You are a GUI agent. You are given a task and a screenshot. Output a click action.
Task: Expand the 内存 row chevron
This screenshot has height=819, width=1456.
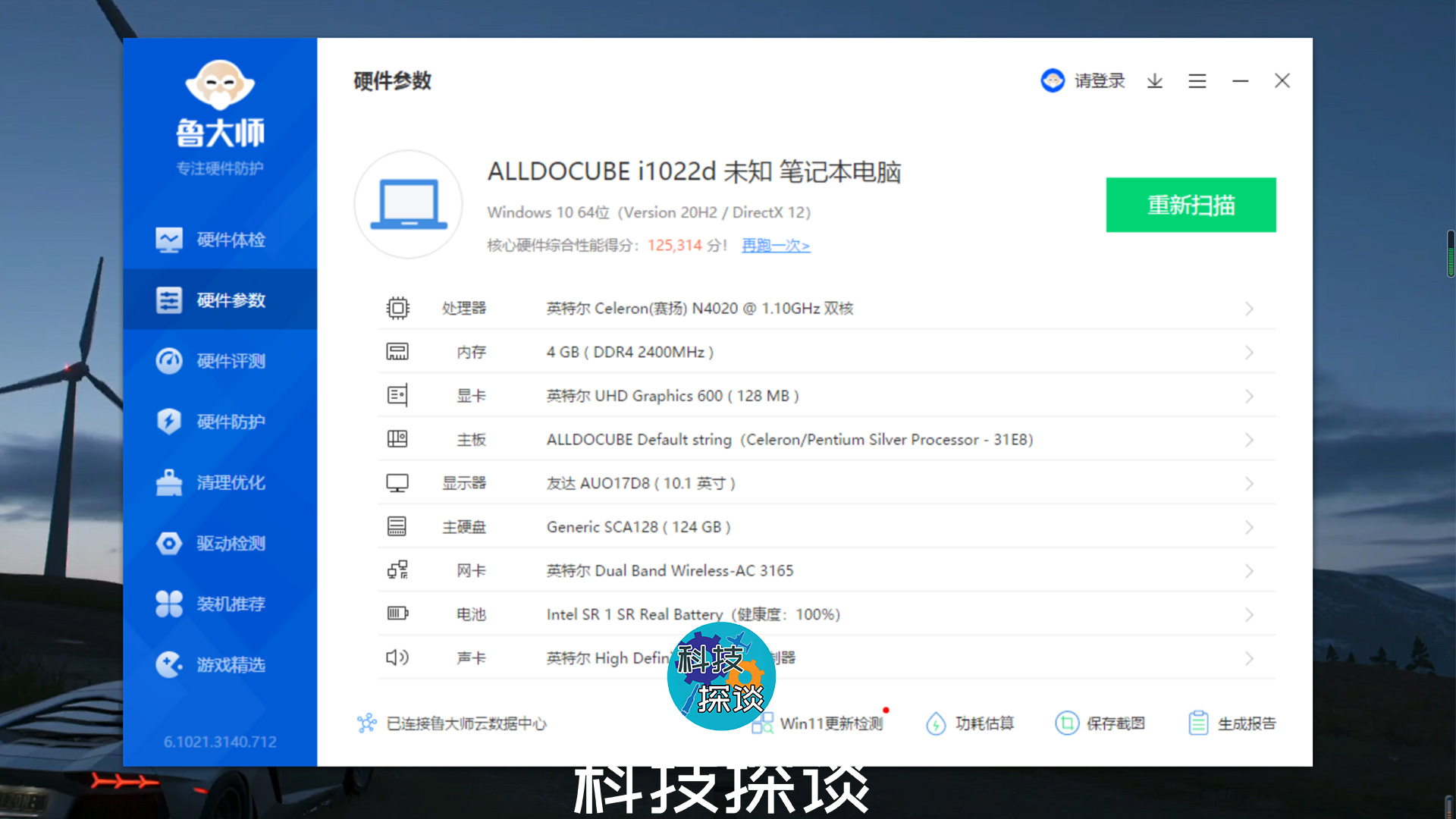pyautogui.click(x=1249, y=353)
